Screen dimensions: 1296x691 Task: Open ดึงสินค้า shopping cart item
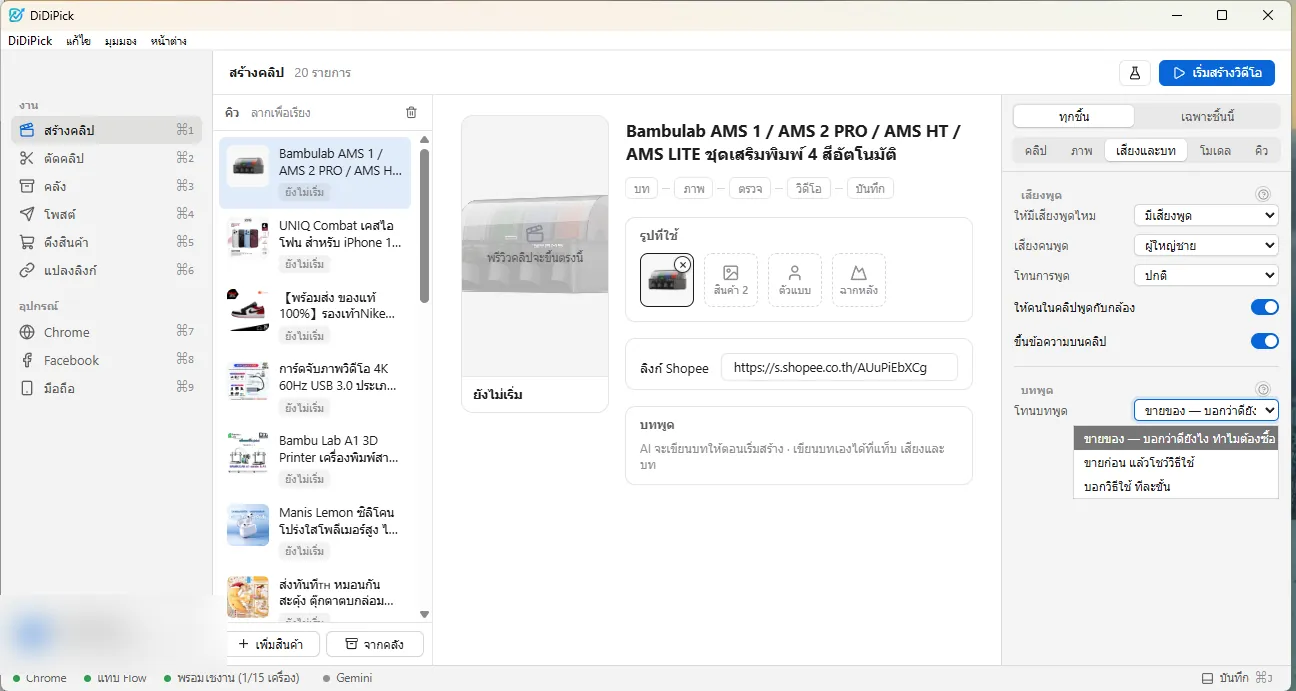[106, 242]
